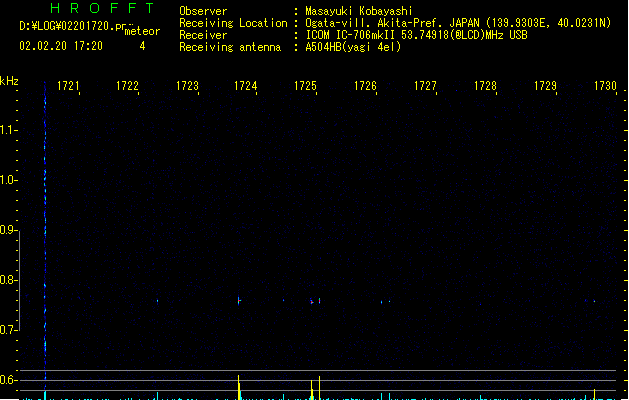Click the Observer label
The image size is (629, 400).
click(203, 11)
